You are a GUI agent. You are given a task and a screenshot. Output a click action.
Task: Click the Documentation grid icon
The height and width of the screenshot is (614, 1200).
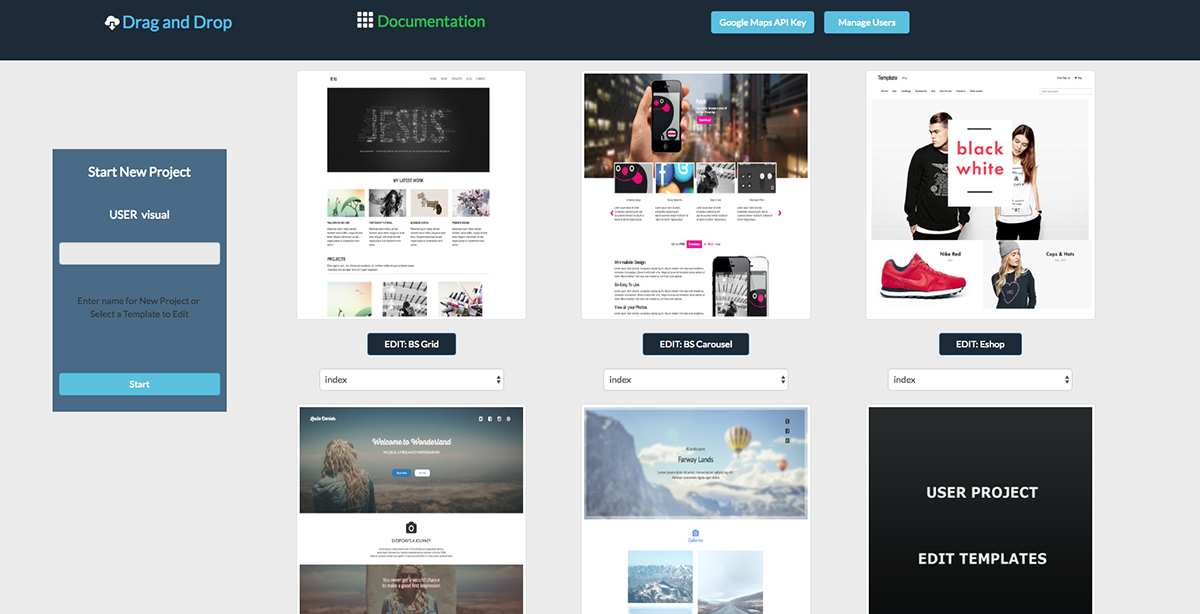pyautogui.click(x=365, y=20)
